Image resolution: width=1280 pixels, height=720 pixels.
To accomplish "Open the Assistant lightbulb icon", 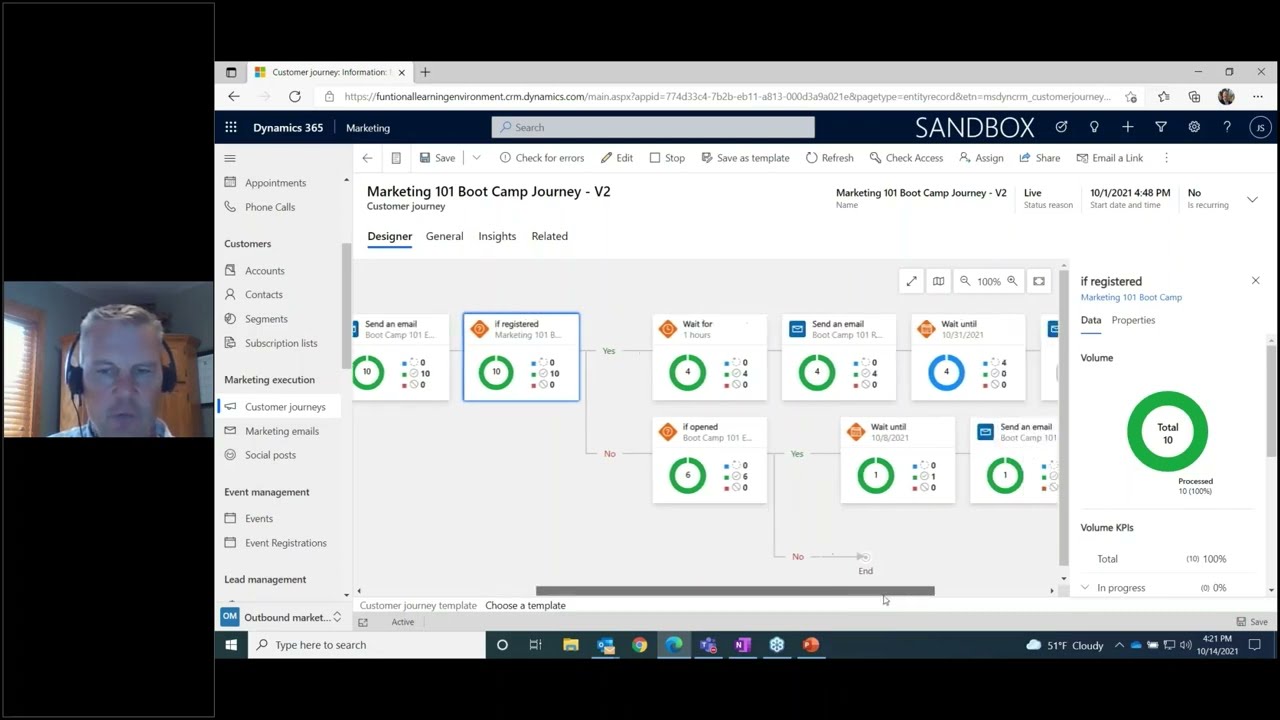I will pyautogui.click(x=1094, y=127).
